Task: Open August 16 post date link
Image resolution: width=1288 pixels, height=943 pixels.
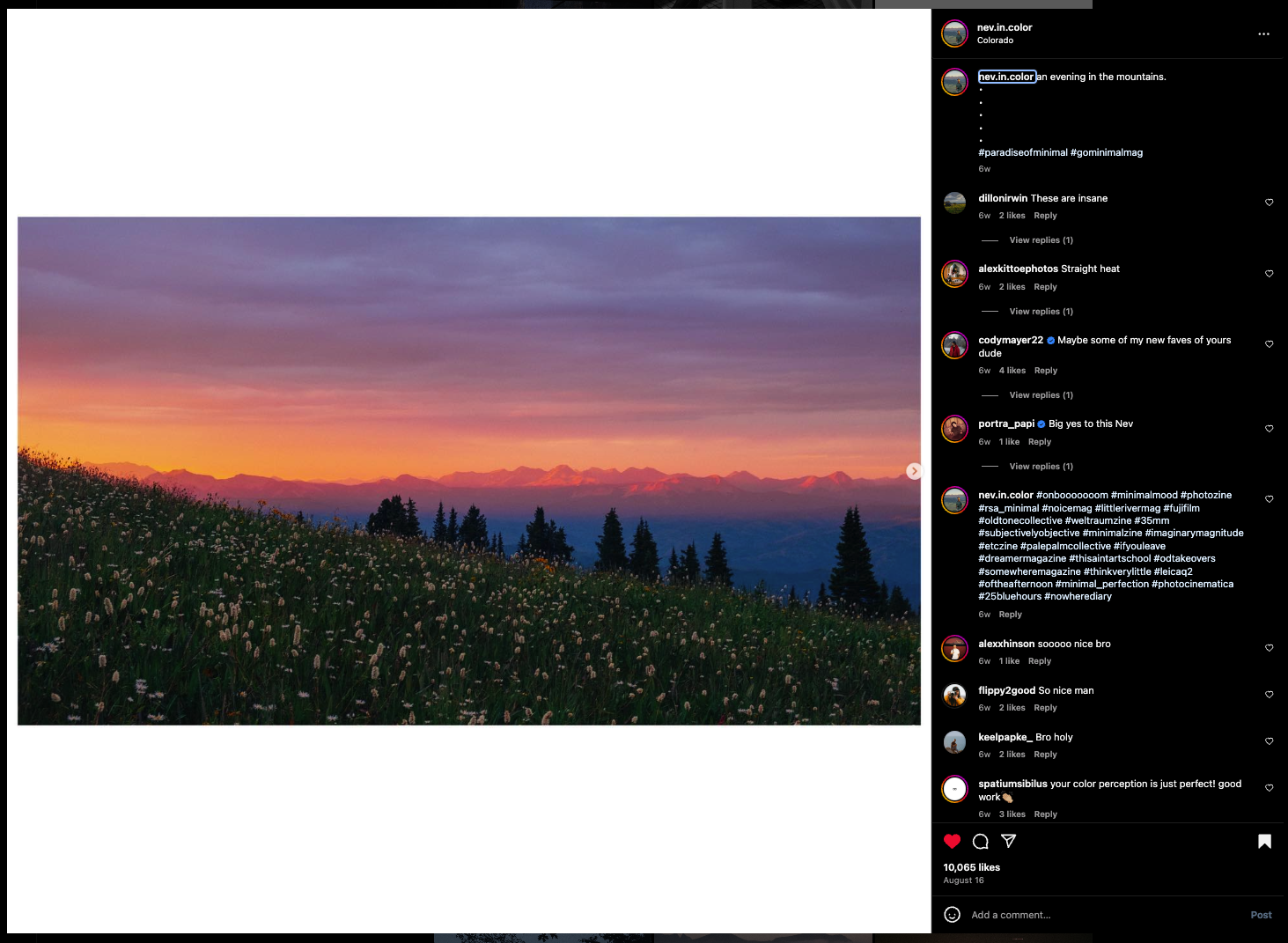Action: [x=963, y=880]
